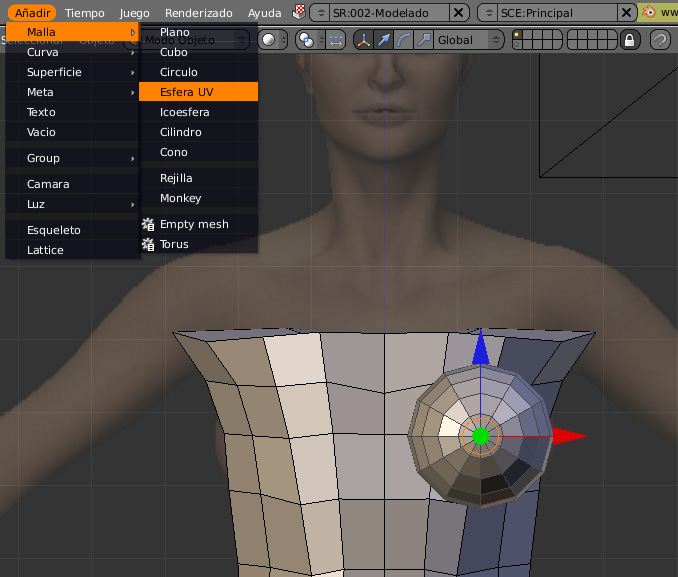Viewport: 678px width, 577px height.
Task: Click the SCE:Principal scene name field
Action: [x=557, y=13]
